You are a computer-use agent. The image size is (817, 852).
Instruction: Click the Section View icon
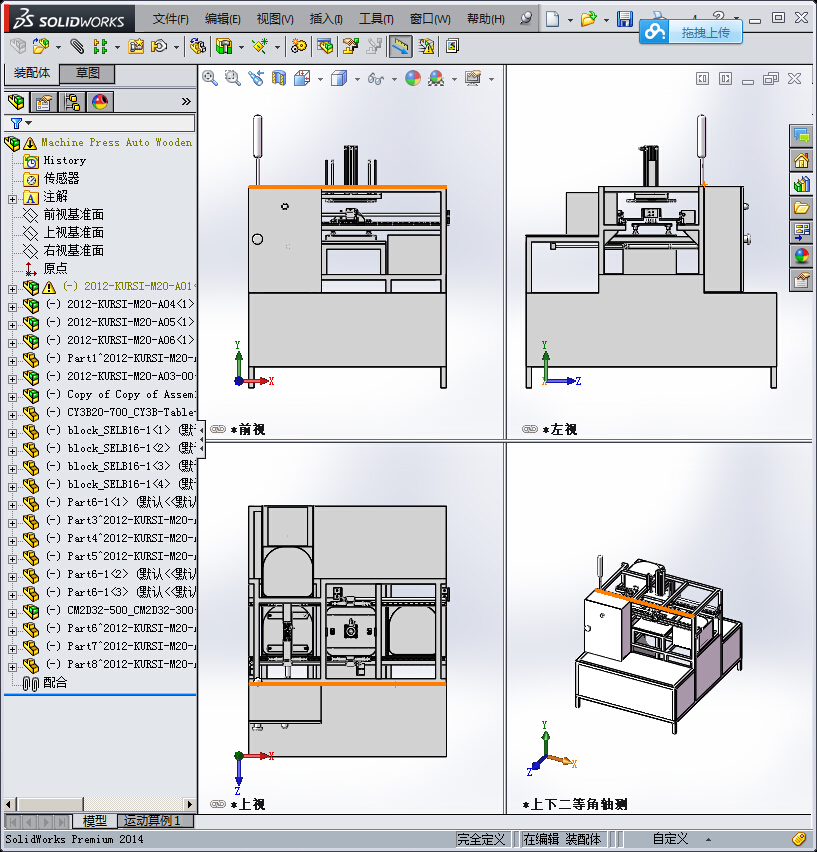coord(279,79)
